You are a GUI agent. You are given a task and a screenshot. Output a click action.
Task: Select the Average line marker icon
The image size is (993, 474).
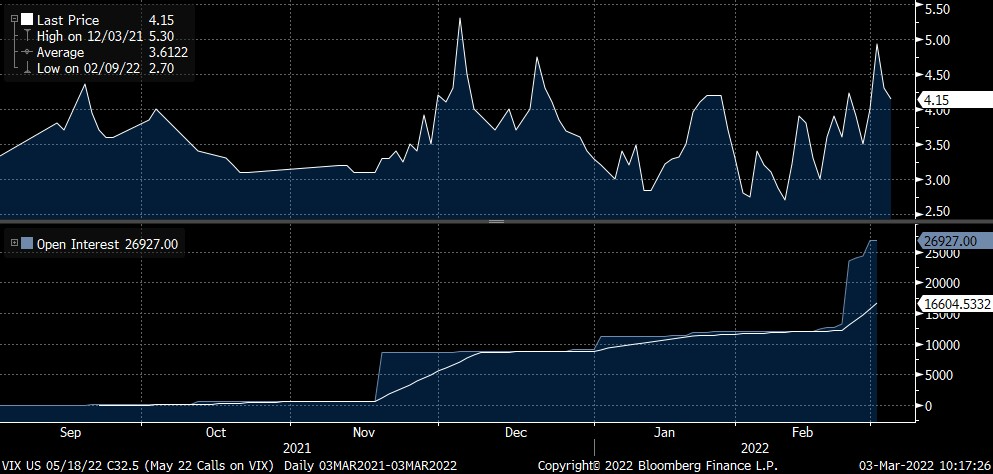click(26, 52)
